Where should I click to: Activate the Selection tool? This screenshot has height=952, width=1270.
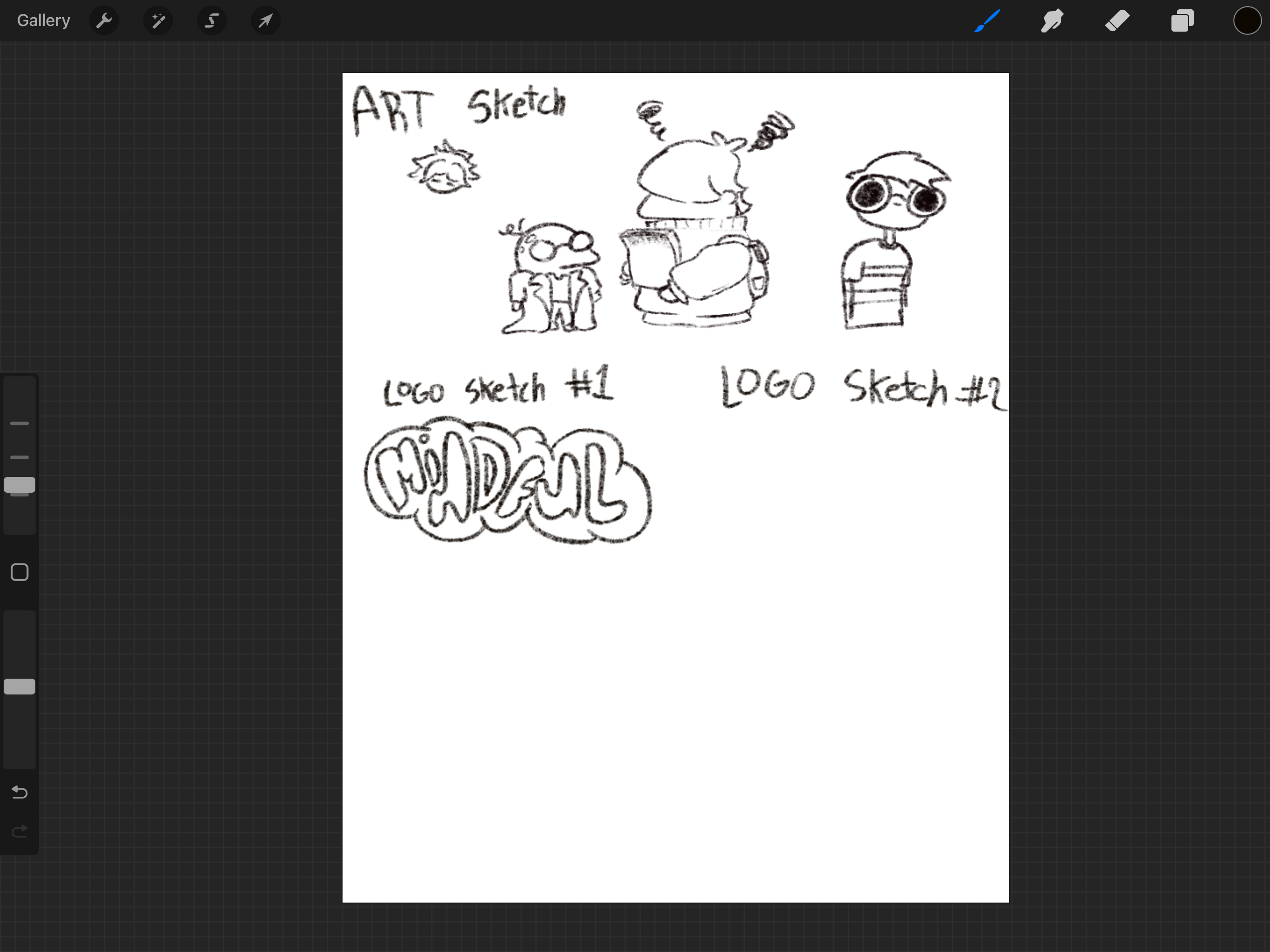tap(212, 21)
